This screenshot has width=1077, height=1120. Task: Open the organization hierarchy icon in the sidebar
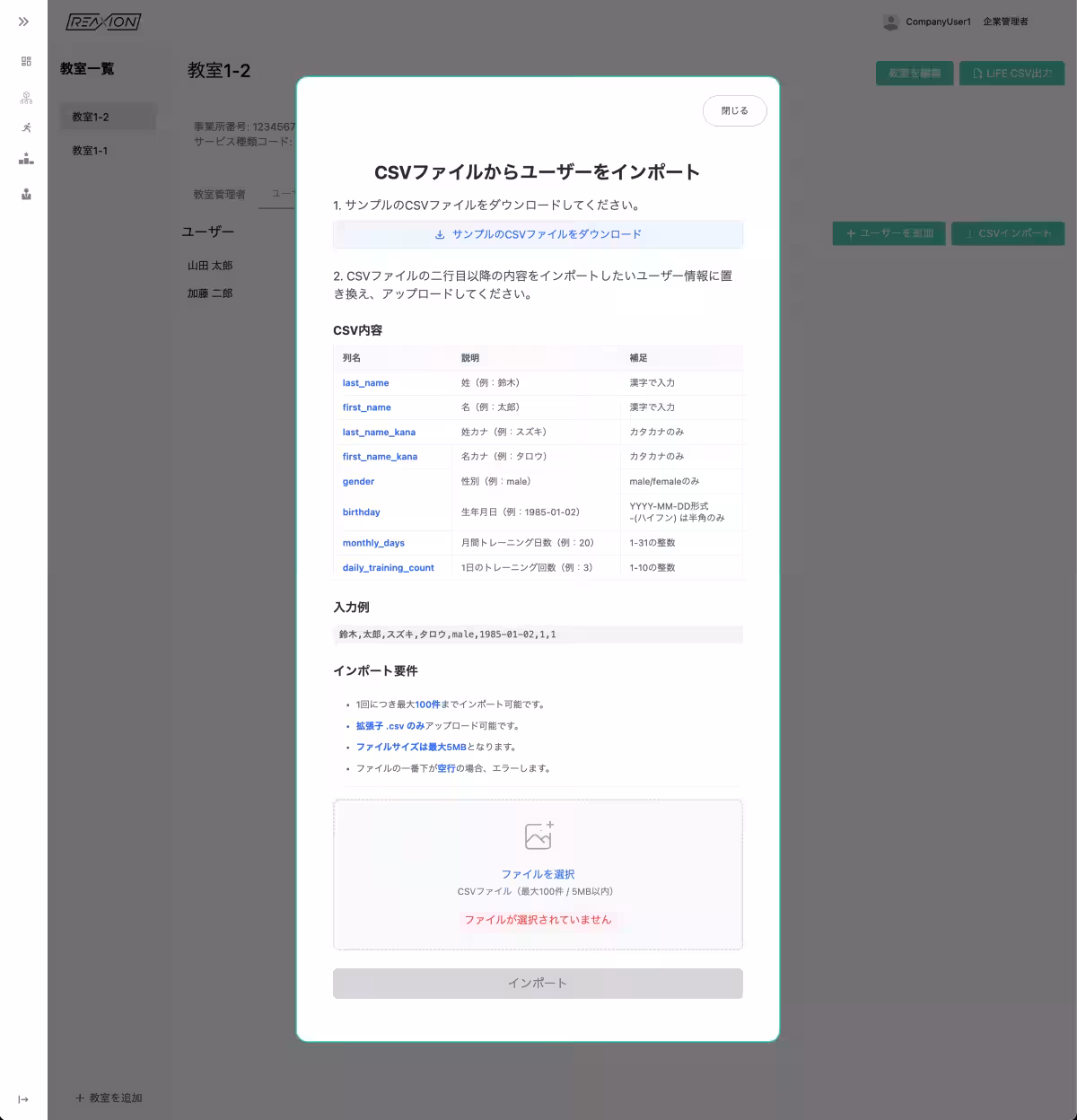click(x=26, y=98)
